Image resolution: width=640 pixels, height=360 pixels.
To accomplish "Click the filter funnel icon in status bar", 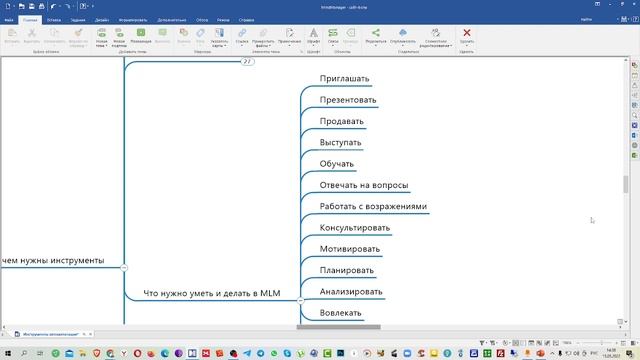I will (x=482, y=343).
